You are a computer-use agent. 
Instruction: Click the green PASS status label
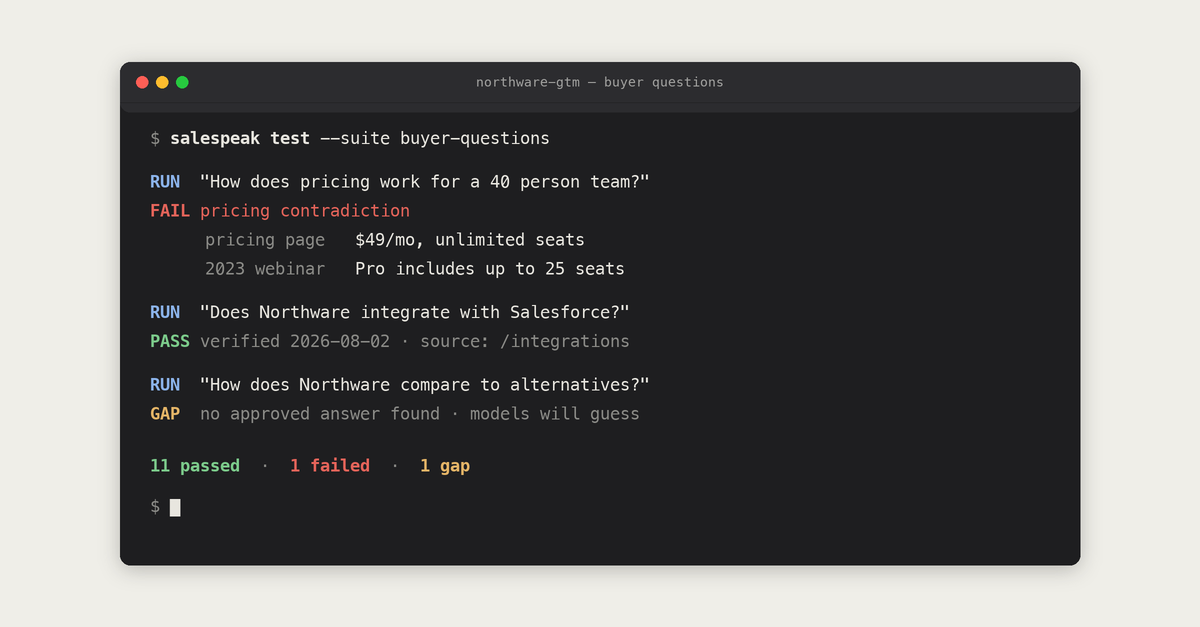click(x=170, y=341)
